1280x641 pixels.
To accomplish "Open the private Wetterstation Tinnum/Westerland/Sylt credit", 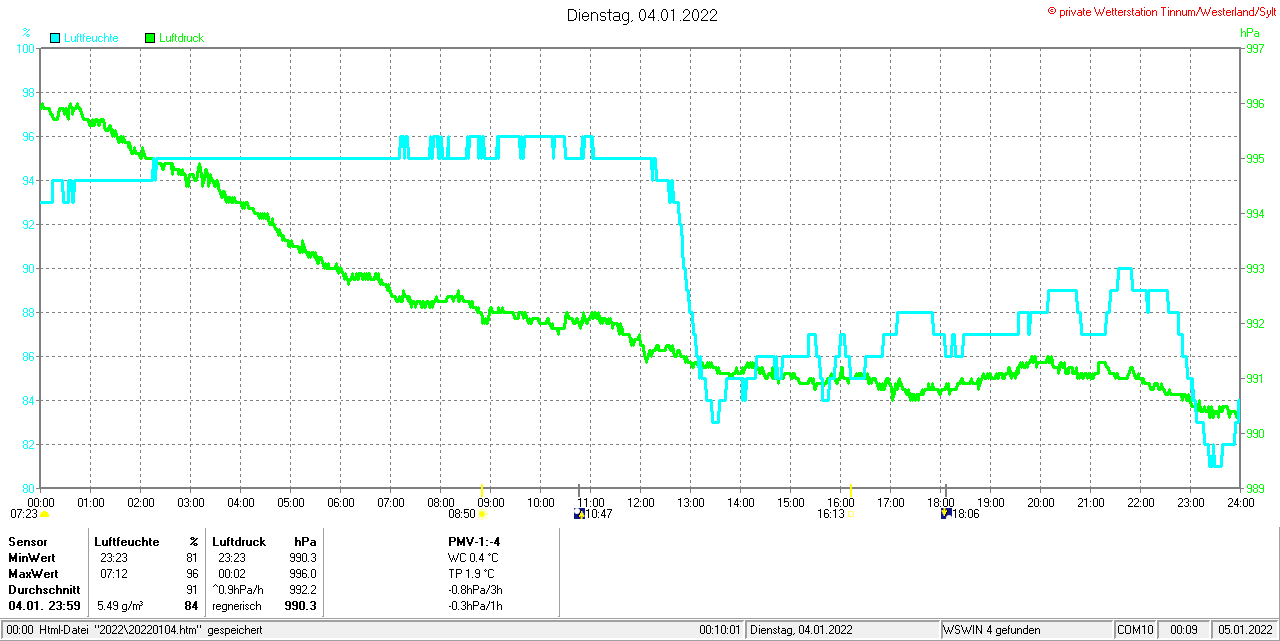I will coord(1162,11).
